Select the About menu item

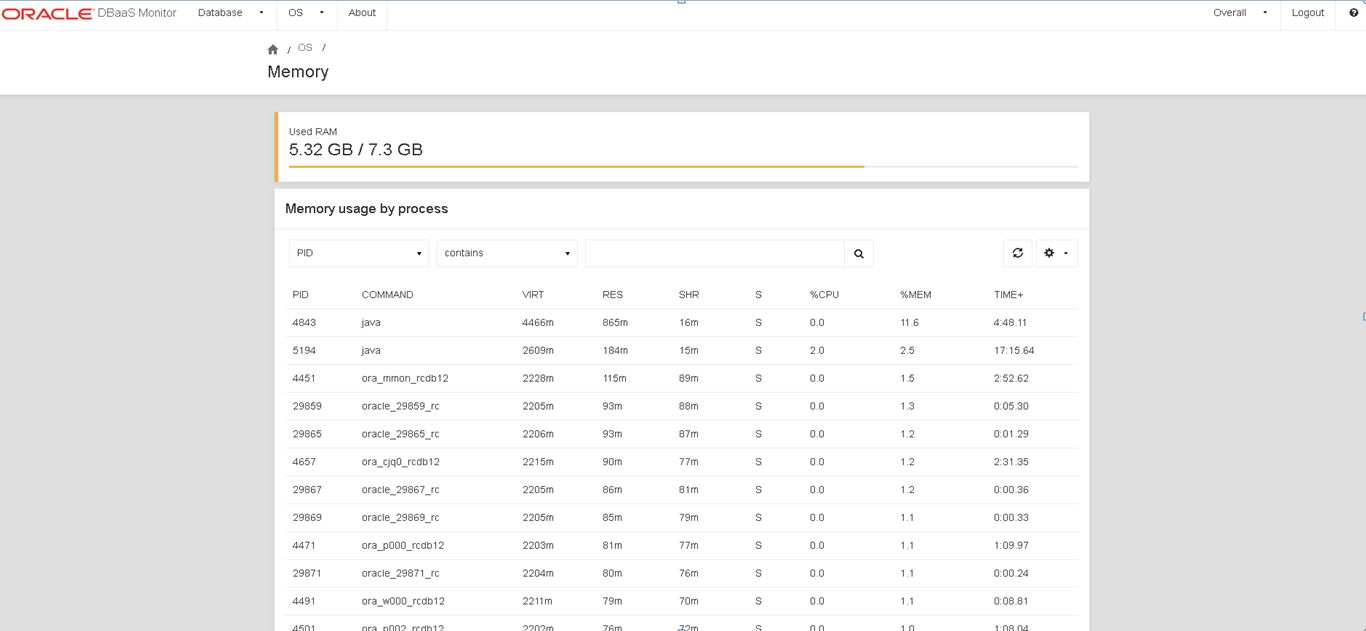(361, 13)
